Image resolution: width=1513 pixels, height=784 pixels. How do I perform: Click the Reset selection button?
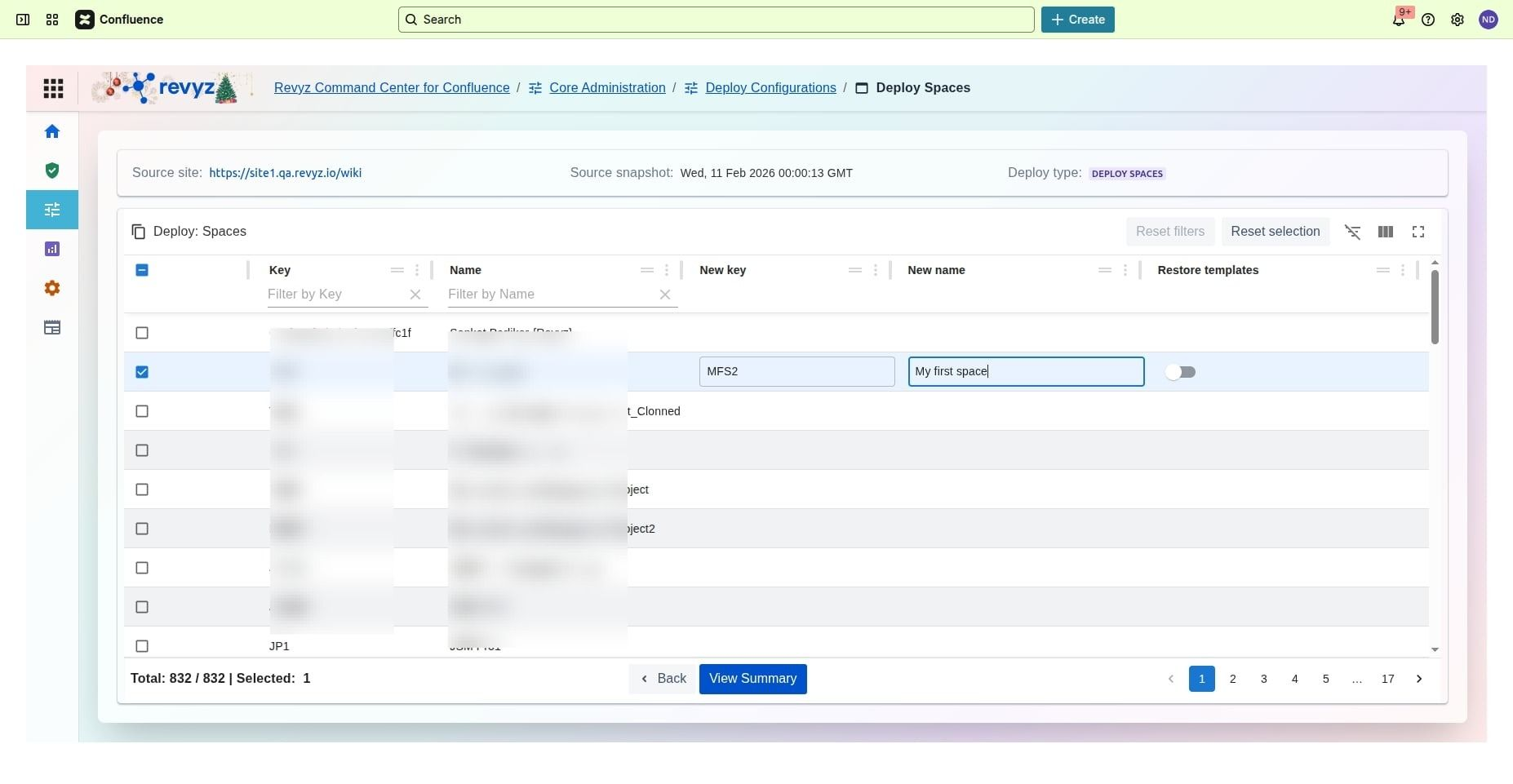[x=1275, y=232]
